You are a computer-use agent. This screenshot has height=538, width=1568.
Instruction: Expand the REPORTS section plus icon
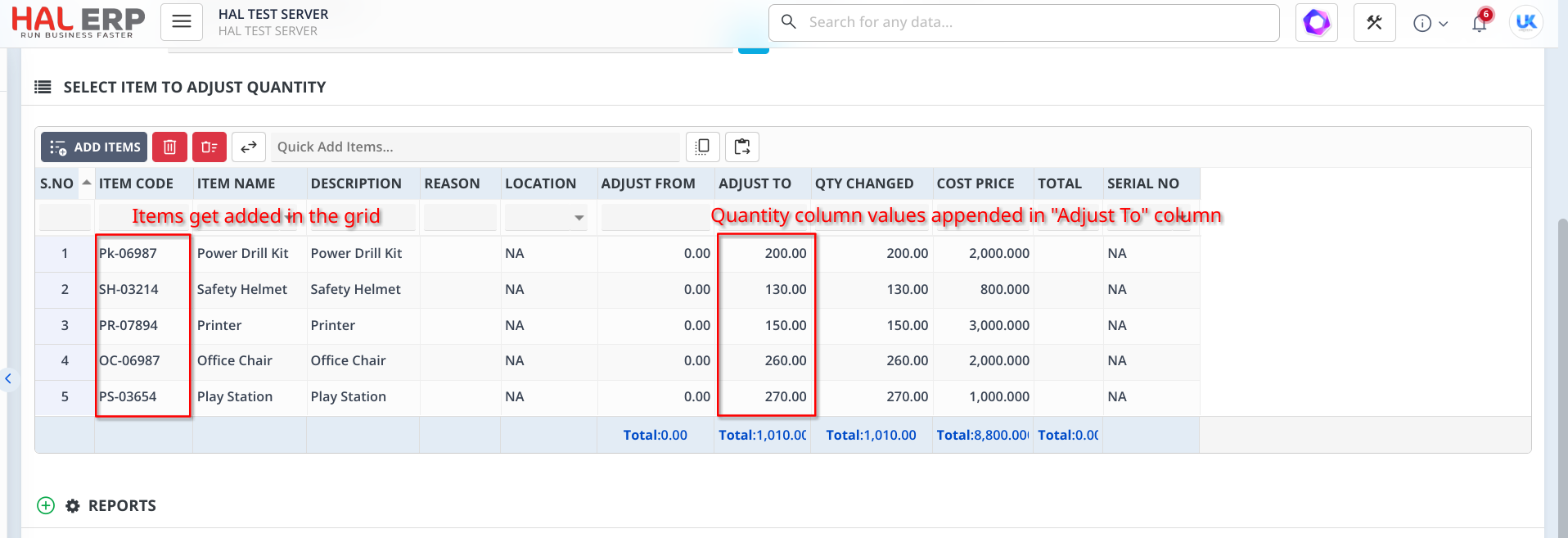(46, 505)
